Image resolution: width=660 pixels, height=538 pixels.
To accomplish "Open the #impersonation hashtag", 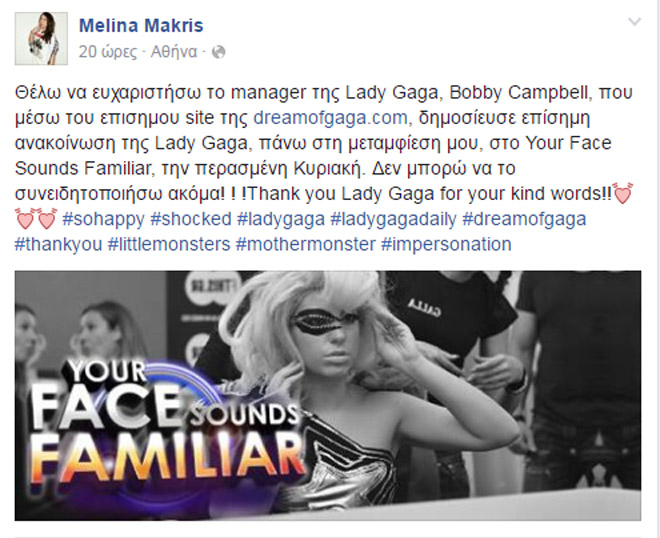I will point(446,245).
